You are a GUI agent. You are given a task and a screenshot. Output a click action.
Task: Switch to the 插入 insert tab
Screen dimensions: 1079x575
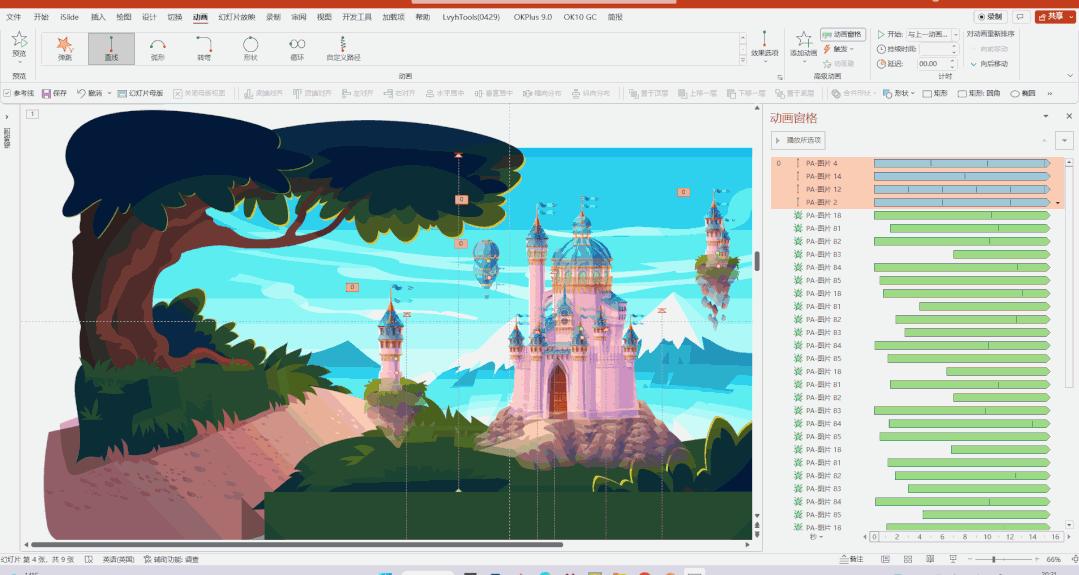click(98, 17)
